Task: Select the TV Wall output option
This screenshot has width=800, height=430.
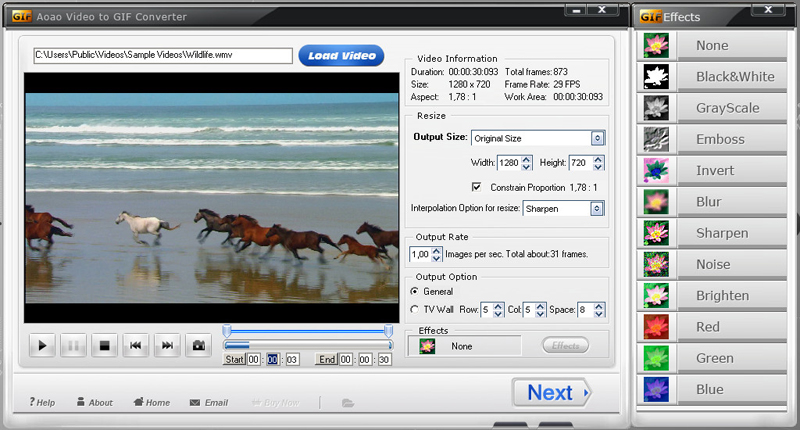Action: (415, 310)
